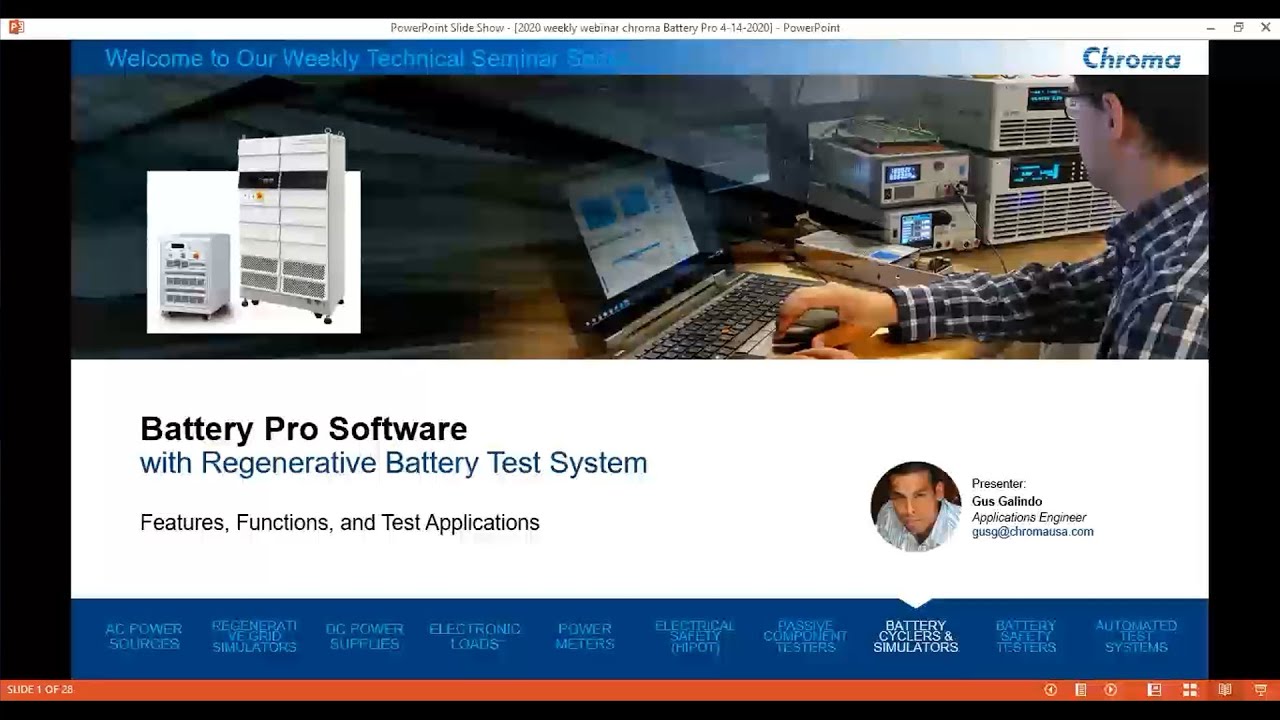
Task: Open the AC Power Sources tab
Action: (144, 636)
